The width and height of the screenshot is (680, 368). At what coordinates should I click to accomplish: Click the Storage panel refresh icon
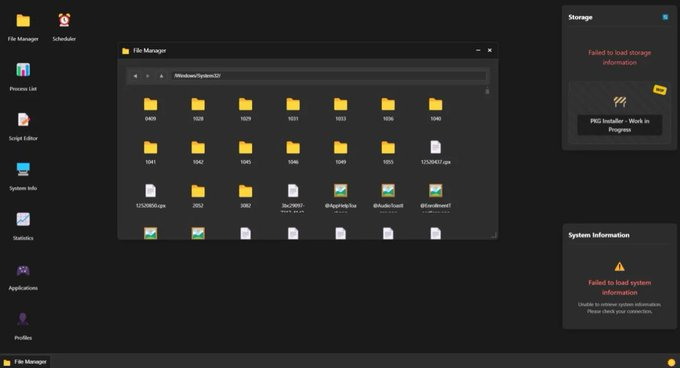point(665,17)
